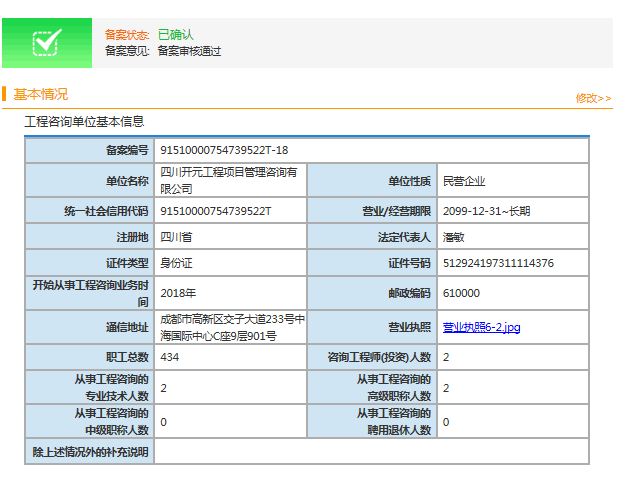Click the 通信地址 label cell
The height and width of the screenshot is (483, 636).
tap(90, 327)
